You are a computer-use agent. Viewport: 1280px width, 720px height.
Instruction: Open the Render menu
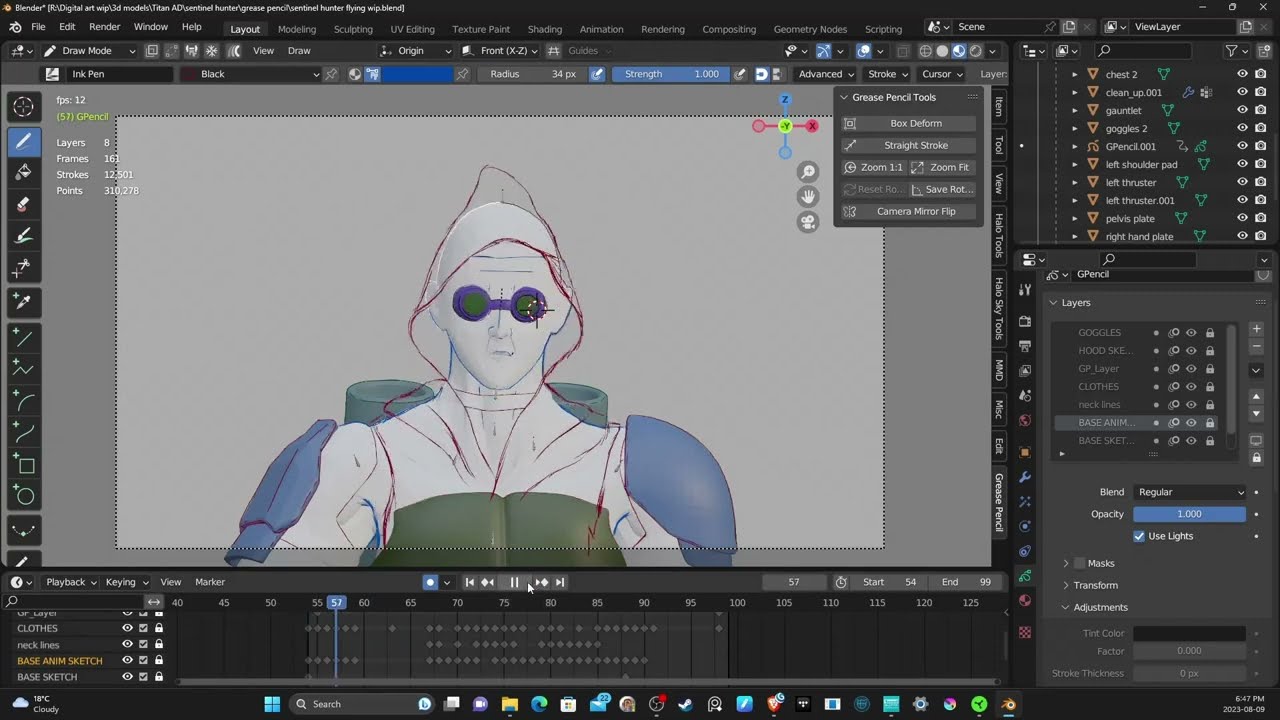pyautogui.click(x=105, y=27)
